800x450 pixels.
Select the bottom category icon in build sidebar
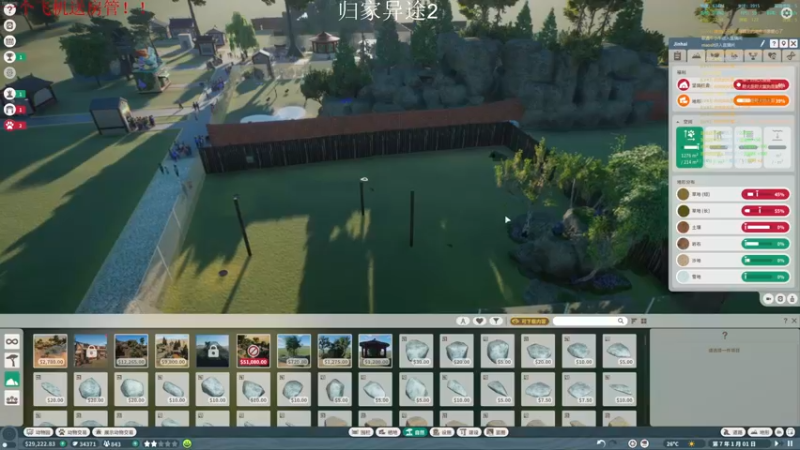click(12, 398)
